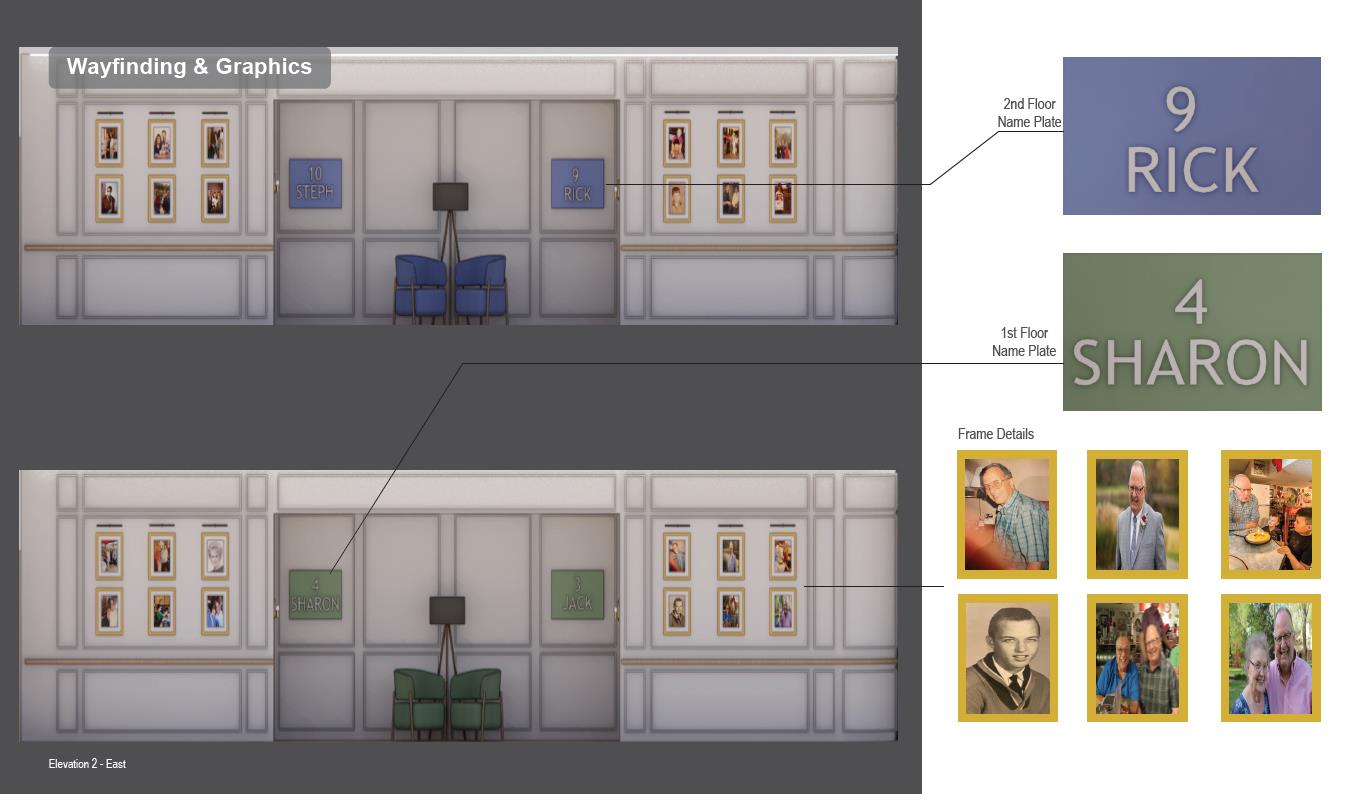The height and width of the screenshot is (794, 1351).
Task: Select the green chairs in lower elevation
Action: pos(447,702)
